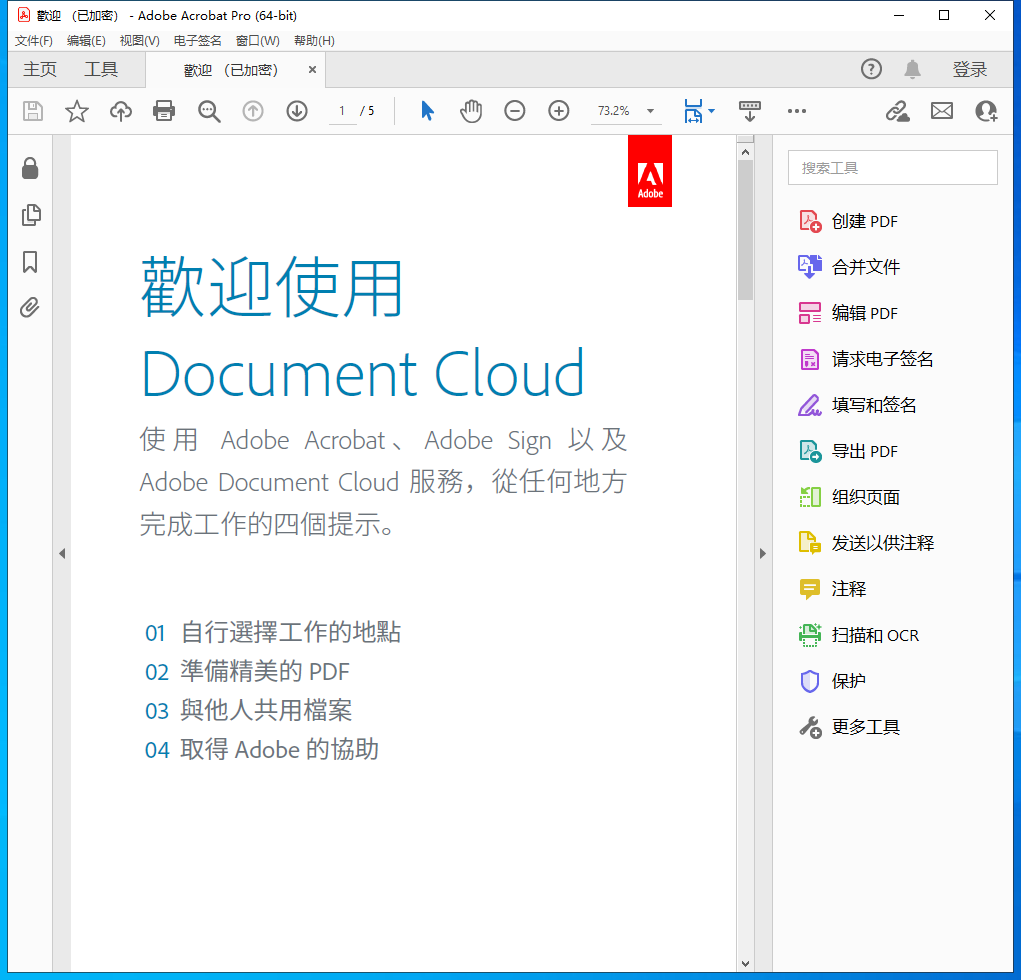
Task: Open the Attachments paperclip panel
Action: [29, 308]
